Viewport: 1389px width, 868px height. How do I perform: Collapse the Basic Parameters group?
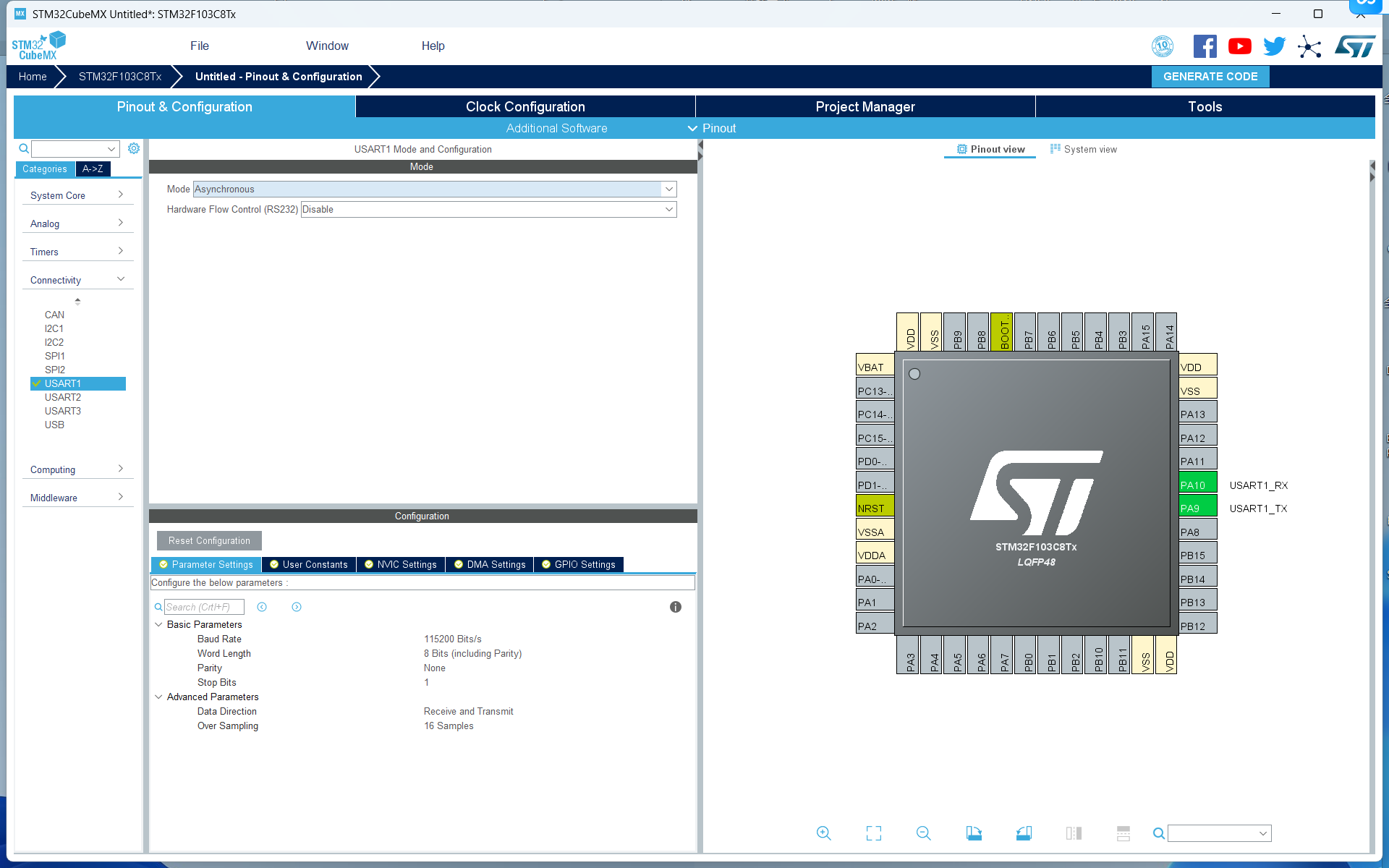(x=158, y=624)
